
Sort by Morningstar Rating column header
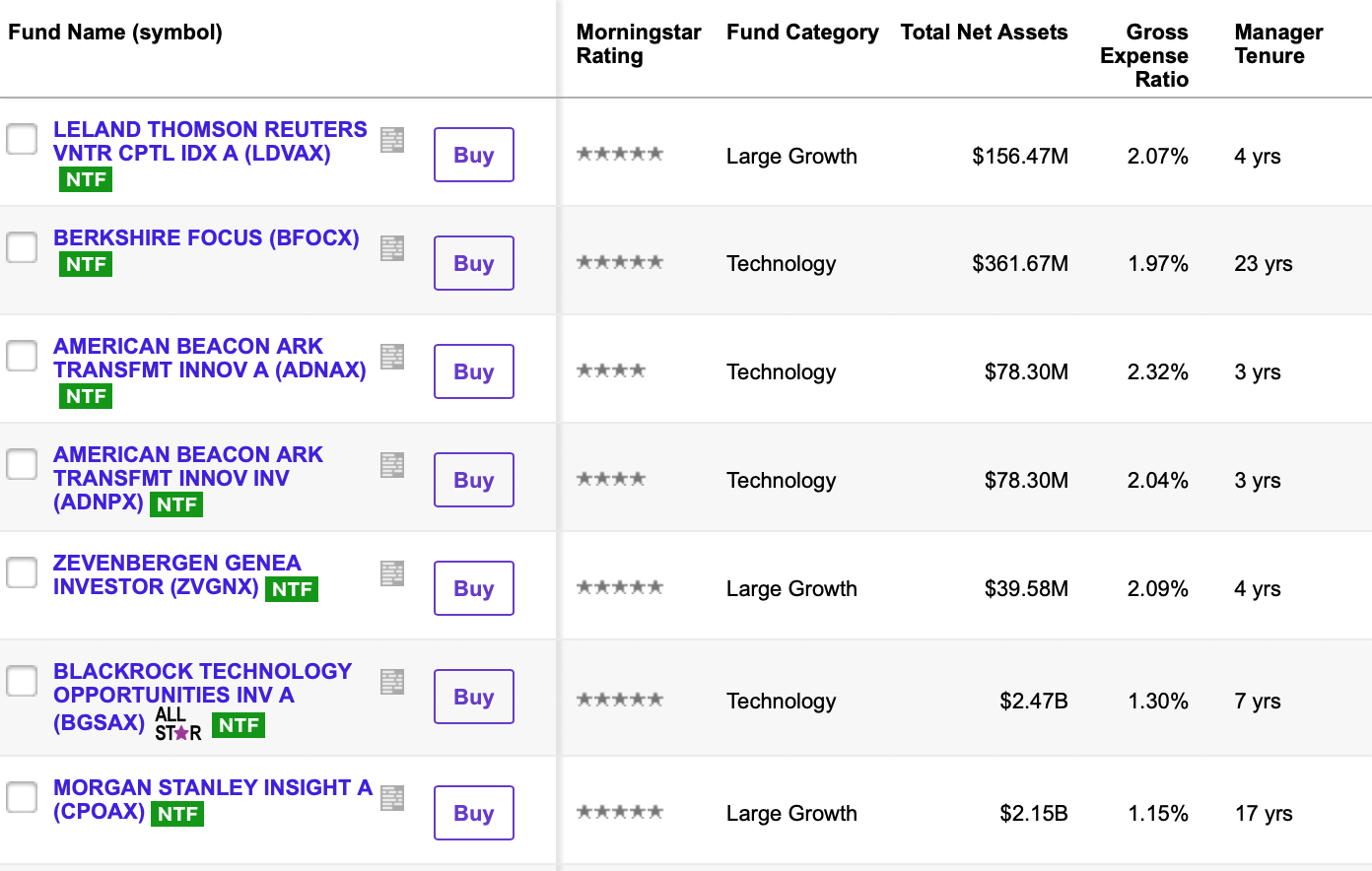(x=638, y=44)
